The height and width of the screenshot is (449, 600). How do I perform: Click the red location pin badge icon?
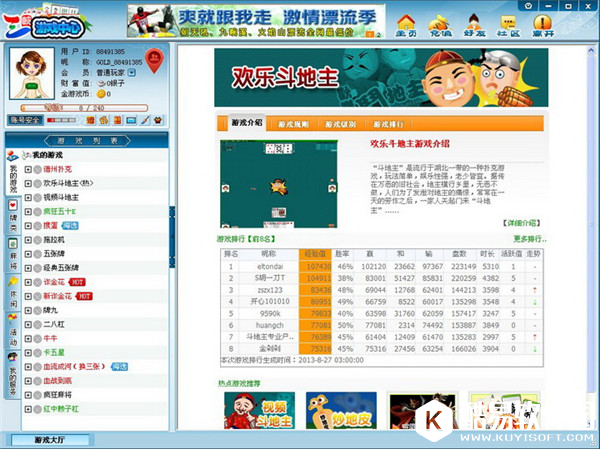coord(154,60)
